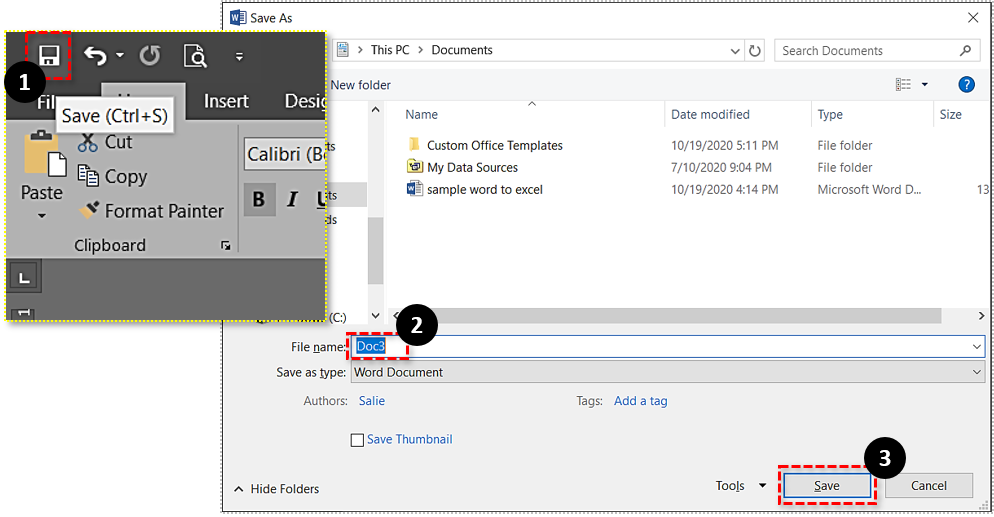
Task: Open Customize Quick Access Toolbar dropdown
Action: point(239,57)
